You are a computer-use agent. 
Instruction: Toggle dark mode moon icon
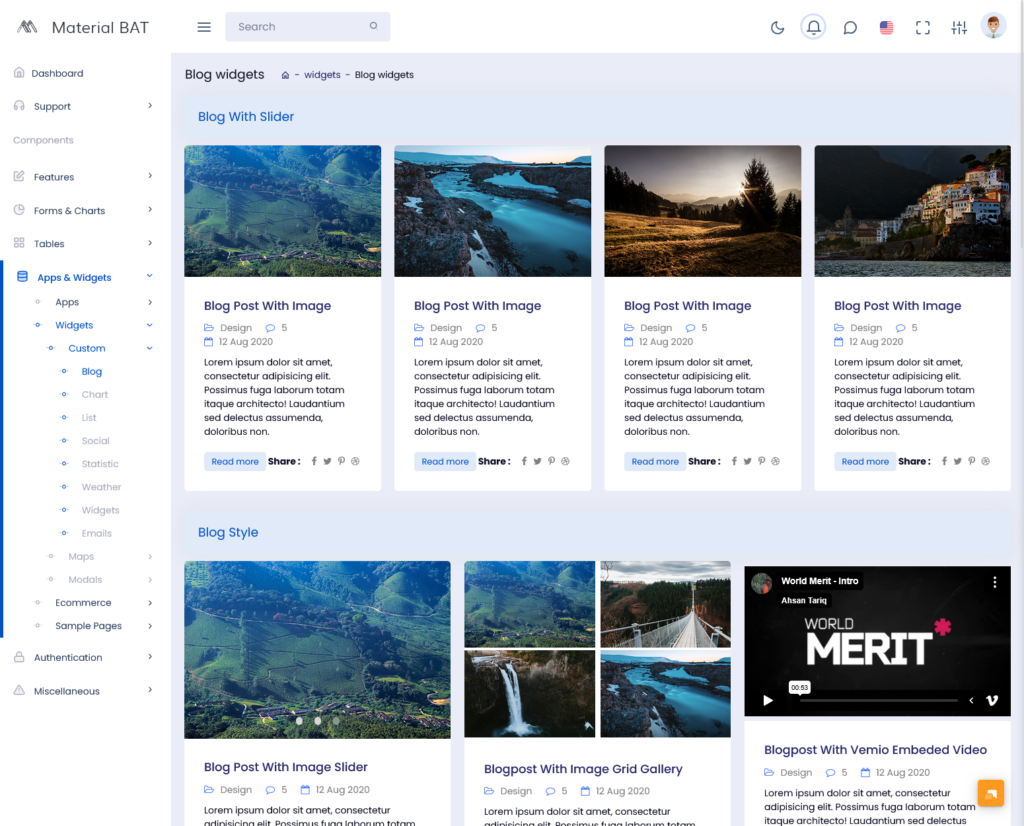pyautogui.click(x=777, y=27)
